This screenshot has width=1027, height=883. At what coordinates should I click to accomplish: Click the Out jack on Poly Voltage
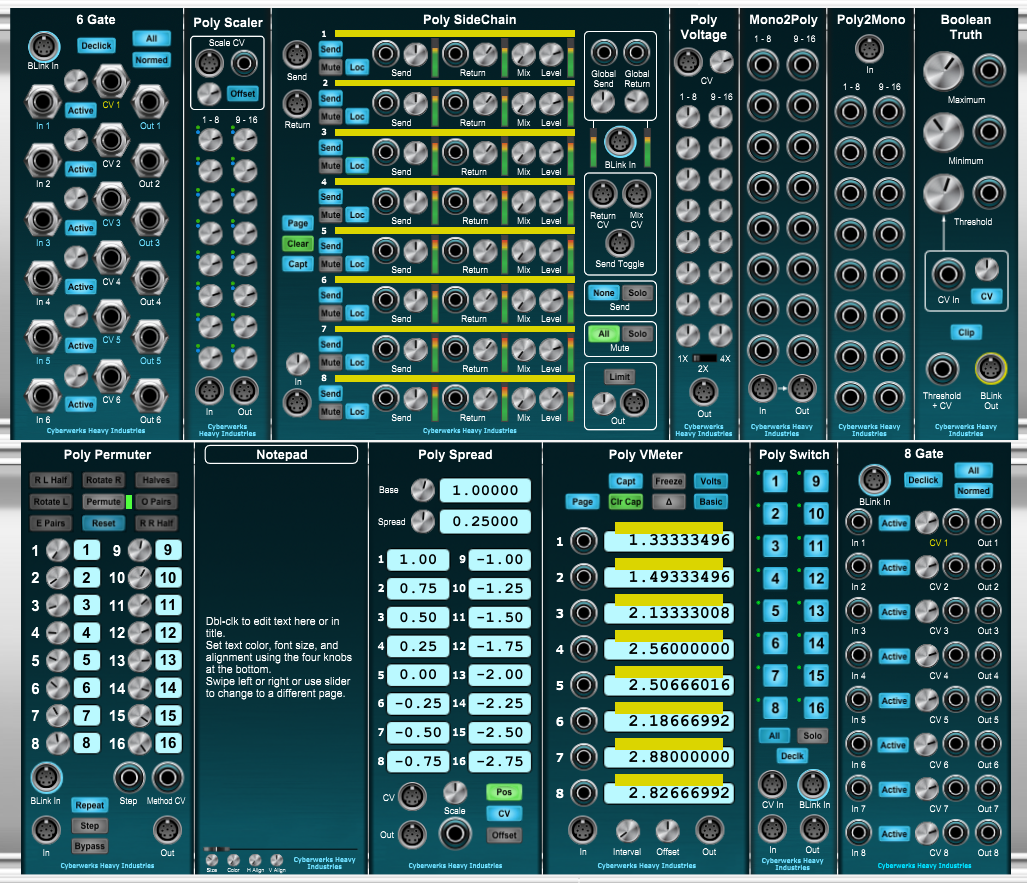(704, 392)
